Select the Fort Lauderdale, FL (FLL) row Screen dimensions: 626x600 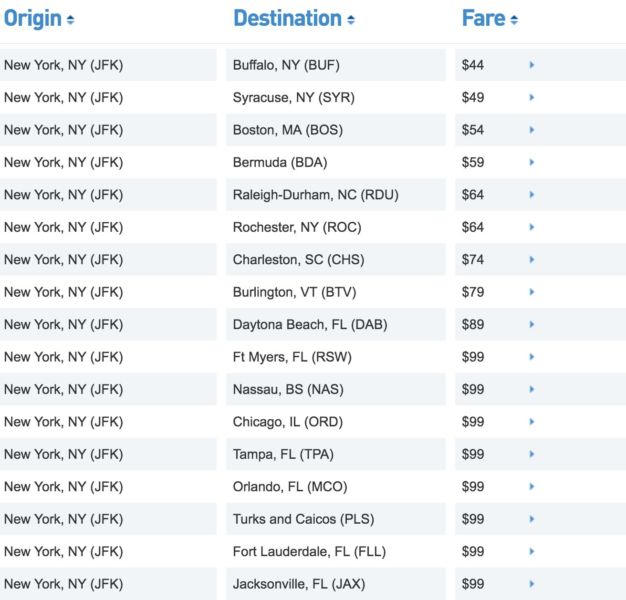click(x=309, y=551)
